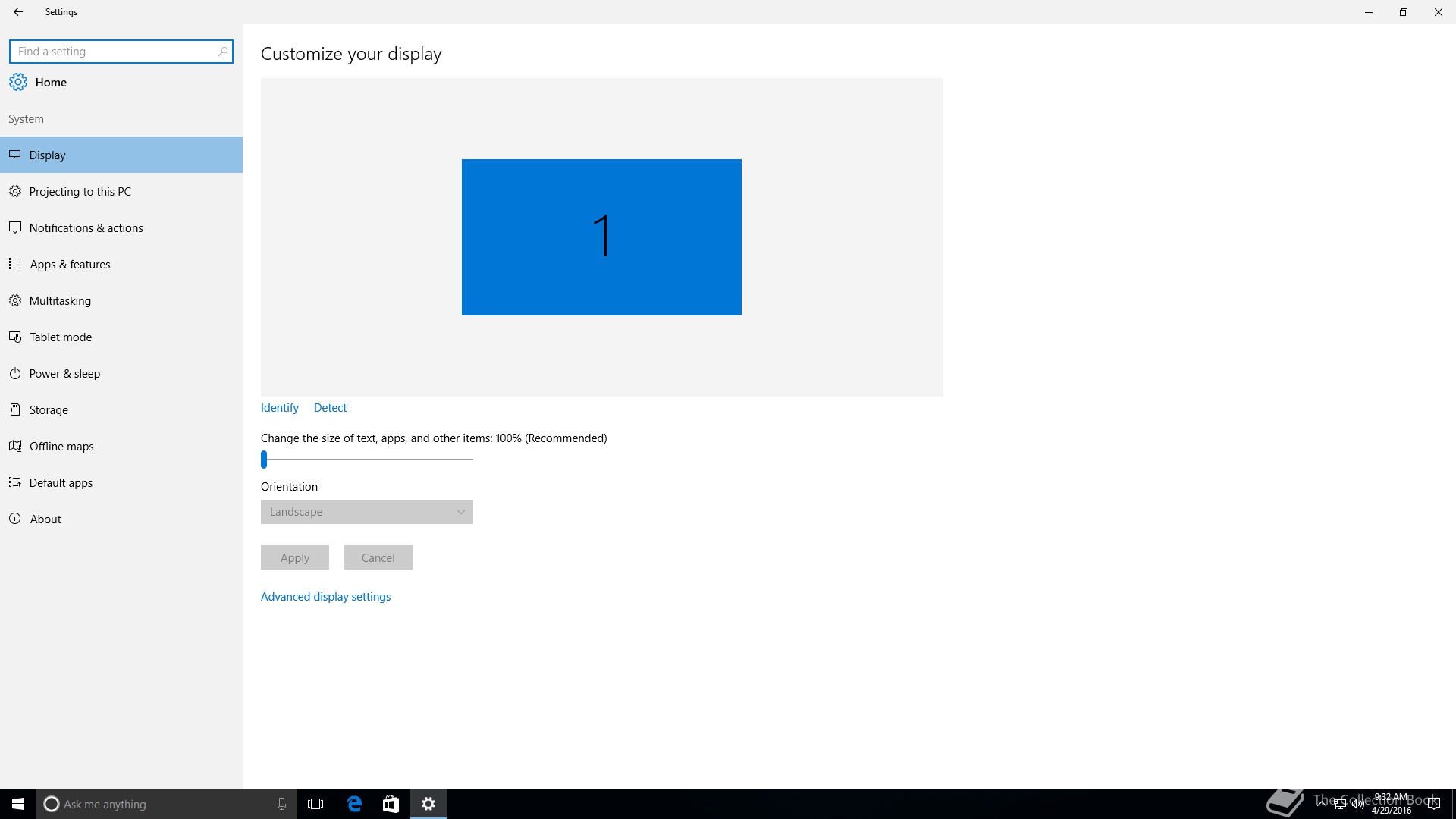This screenshot has width=1456, height=819.
Task: Open Default apps settings
Action: (x=121, y=482)
